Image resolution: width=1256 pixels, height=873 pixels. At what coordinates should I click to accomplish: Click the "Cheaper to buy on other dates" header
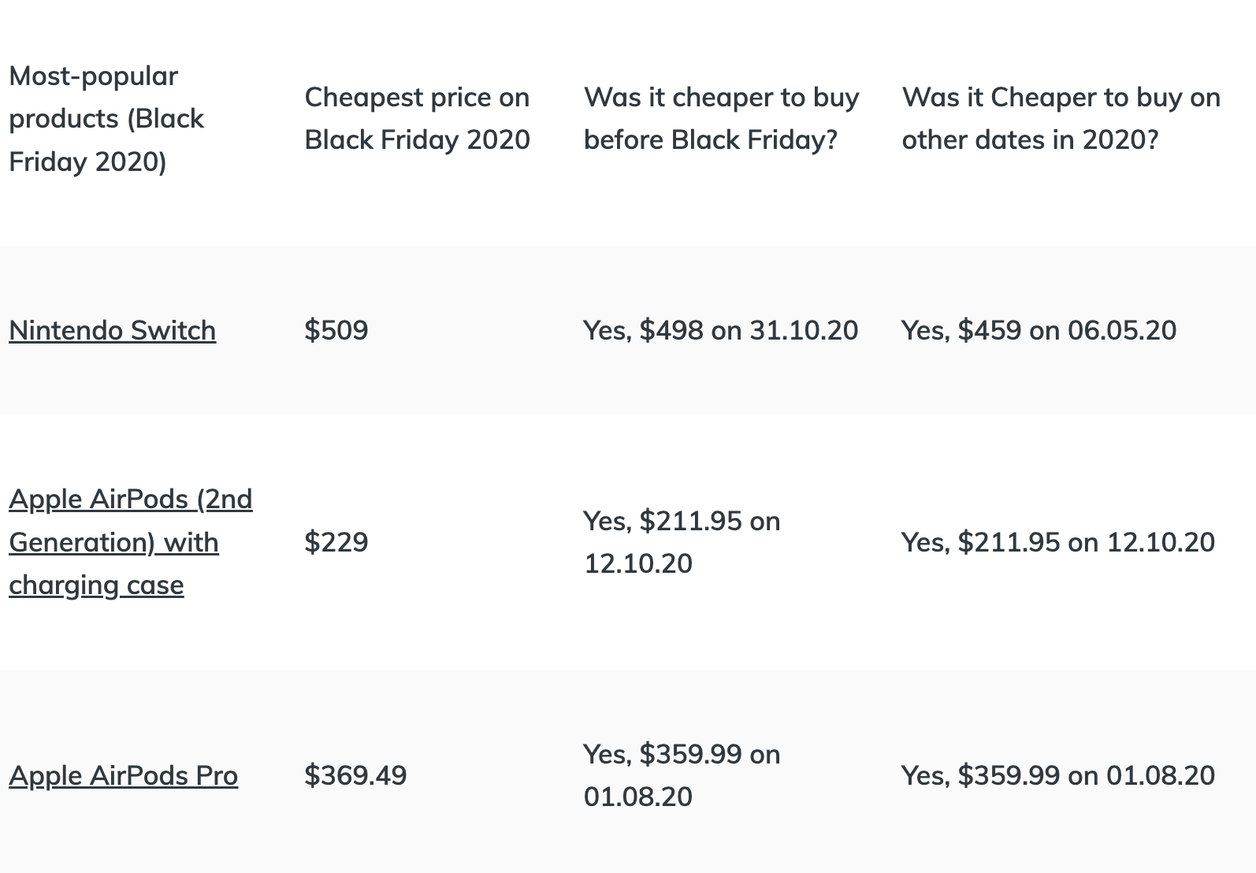point(1061,118)
